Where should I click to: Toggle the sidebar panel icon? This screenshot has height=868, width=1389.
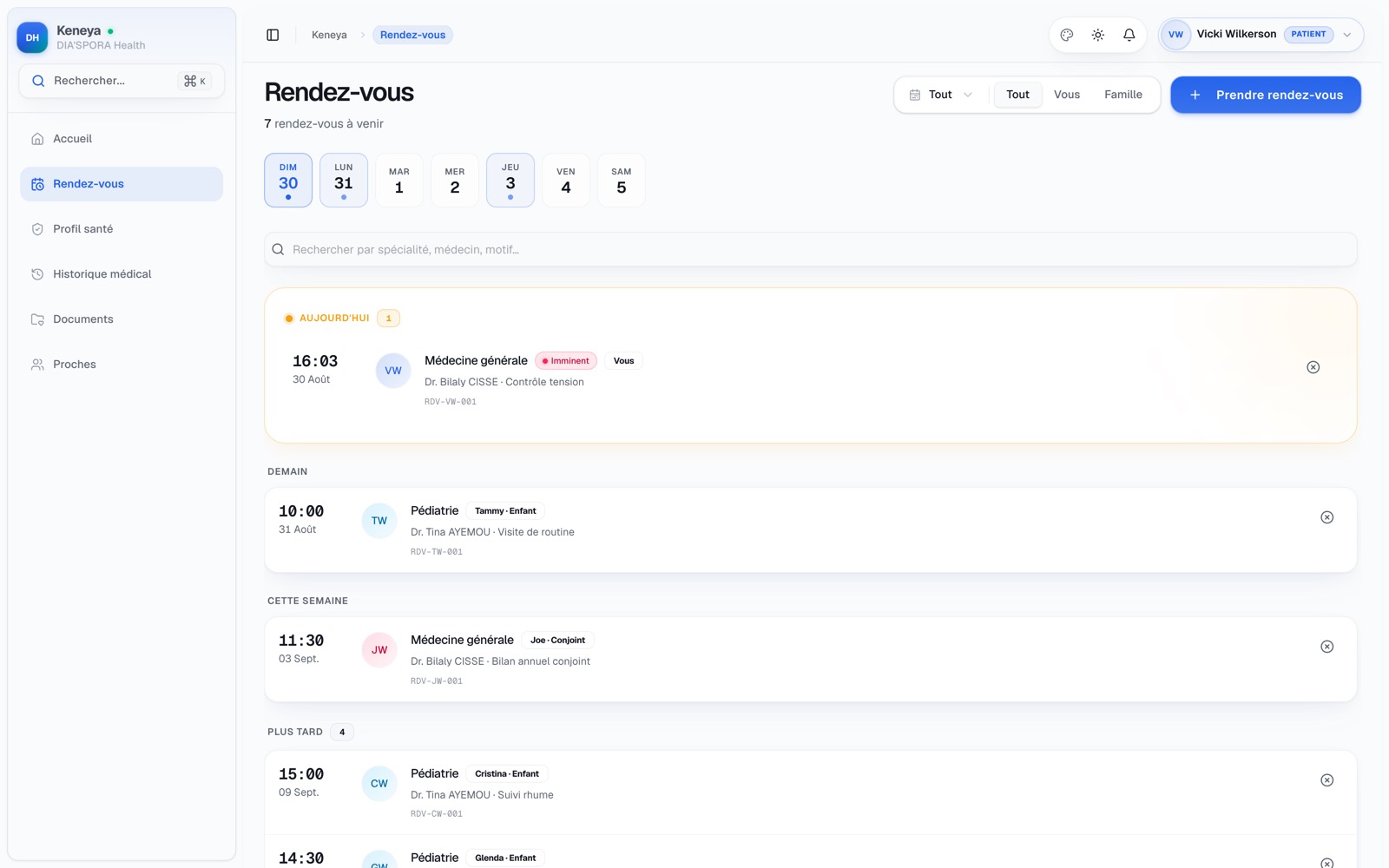[273, 35]
